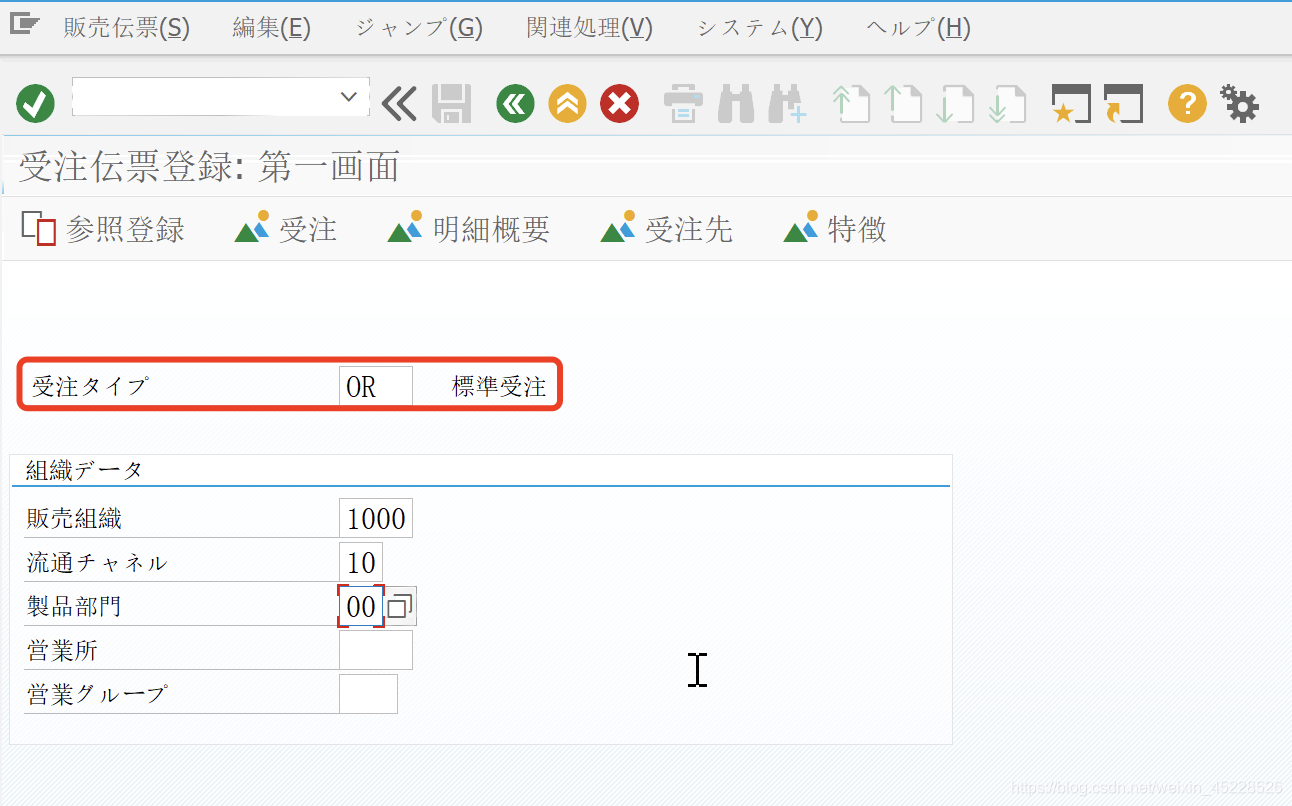Open the 販売伝票(S) menu
1292x806 pixels.
(x=127, y=27)
